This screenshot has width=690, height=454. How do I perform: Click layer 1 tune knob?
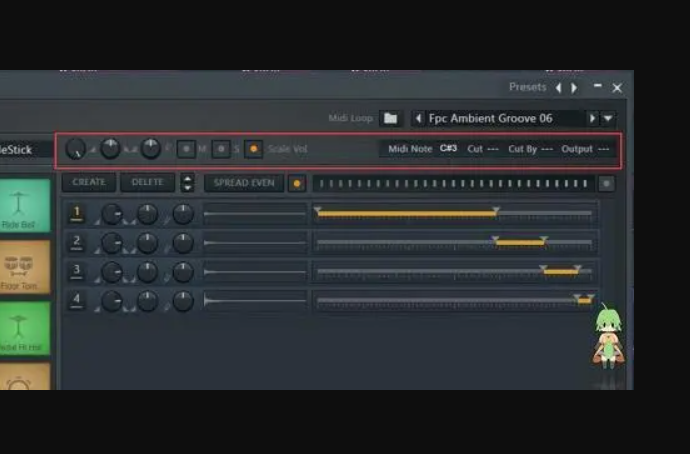tap(183, 214)
